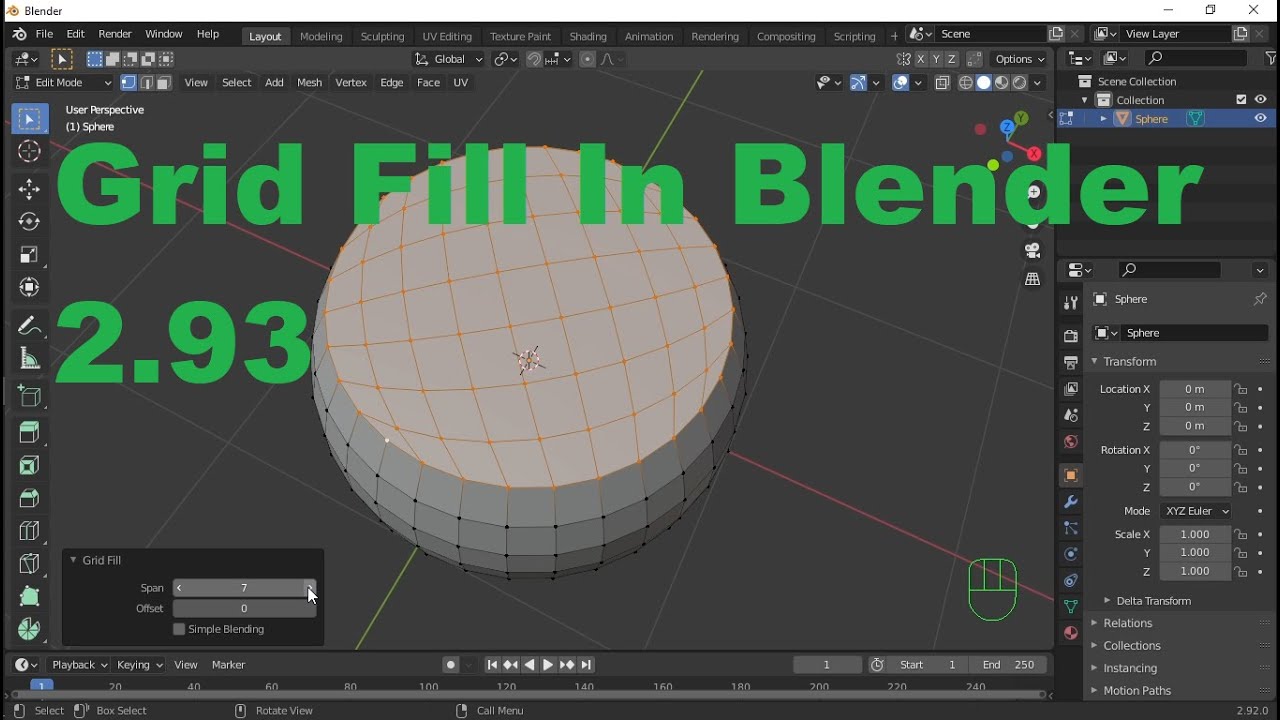
Task: Open the Face menu
Action: tap(428, 83)
